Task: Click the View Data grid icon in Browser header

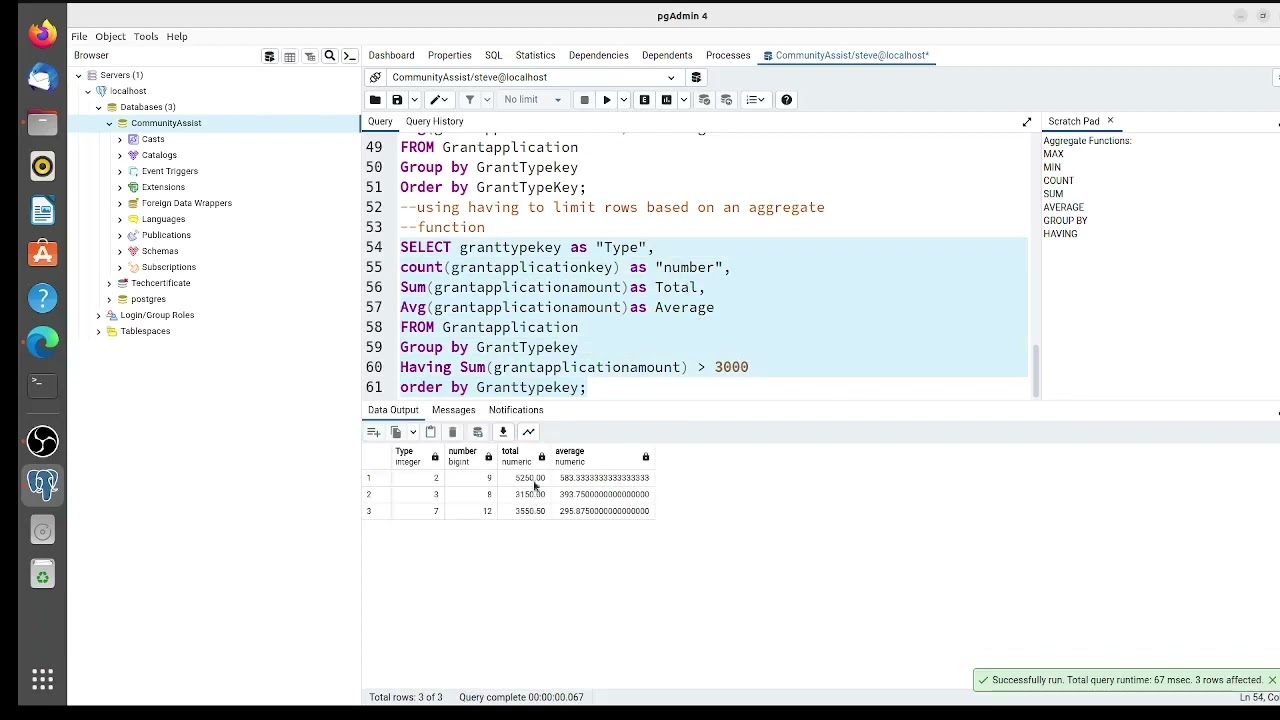Action: 290,56
